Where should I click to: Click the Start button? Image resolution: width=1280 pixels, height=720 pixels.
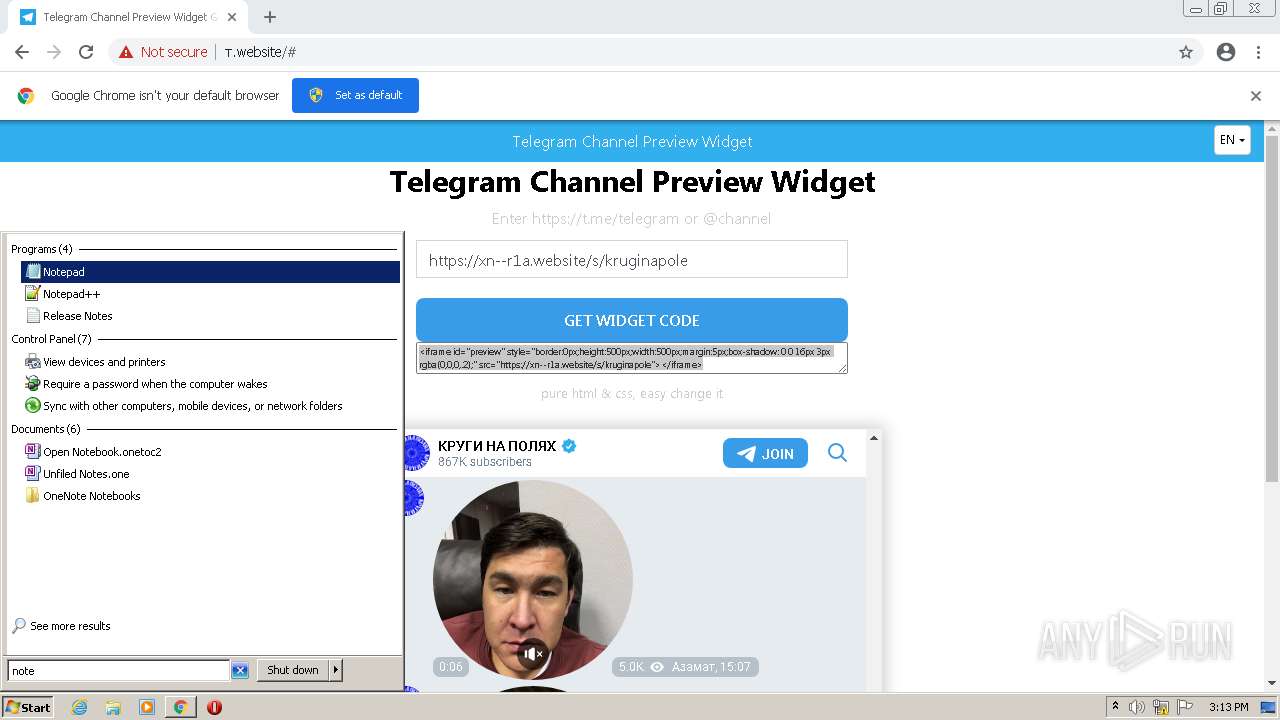[28, 707]
